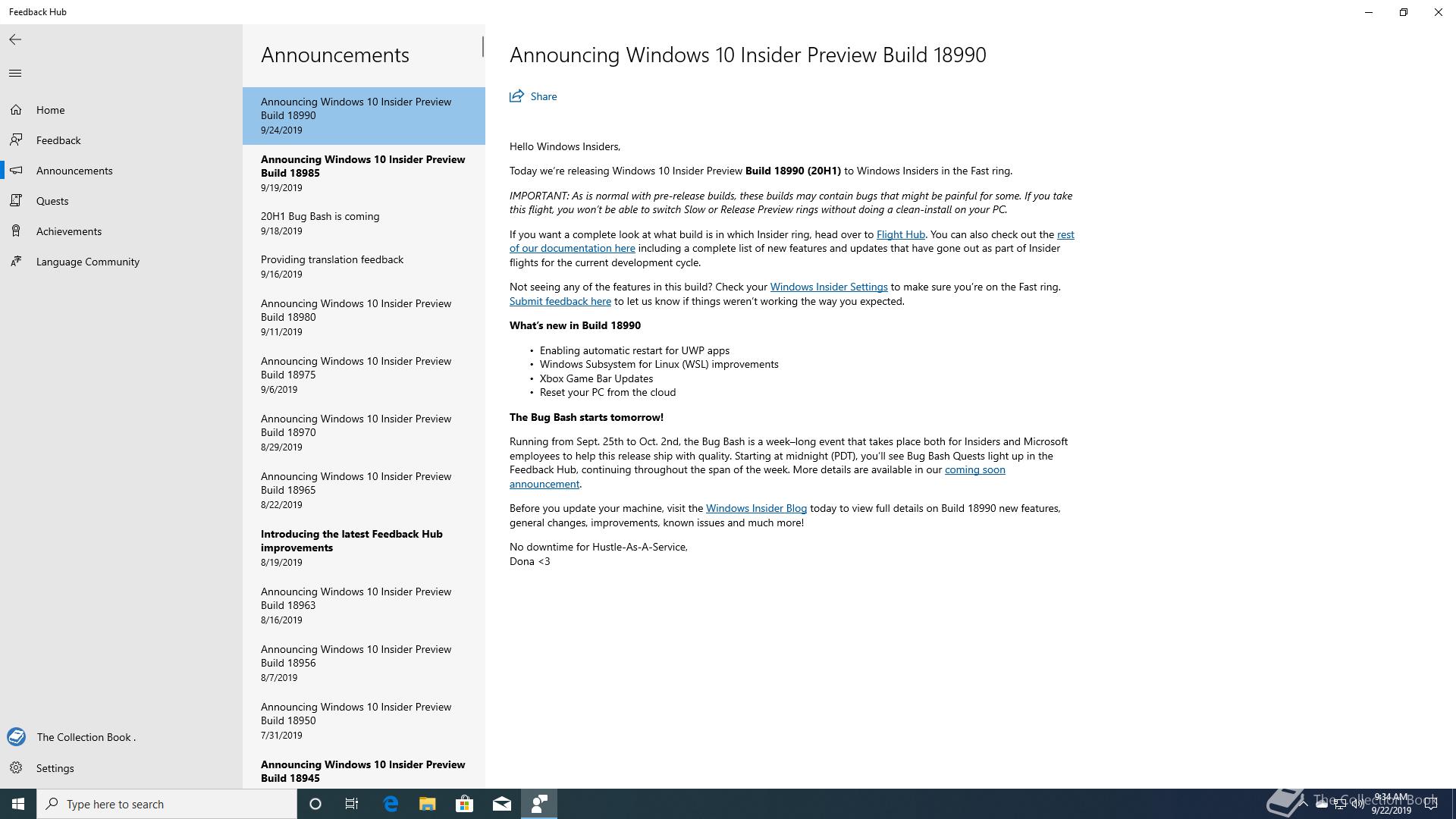Image resolution: width=1456 pixels, height=819 pixels.
Task: Open Task View from taskbar
Action: coord(352,804)
